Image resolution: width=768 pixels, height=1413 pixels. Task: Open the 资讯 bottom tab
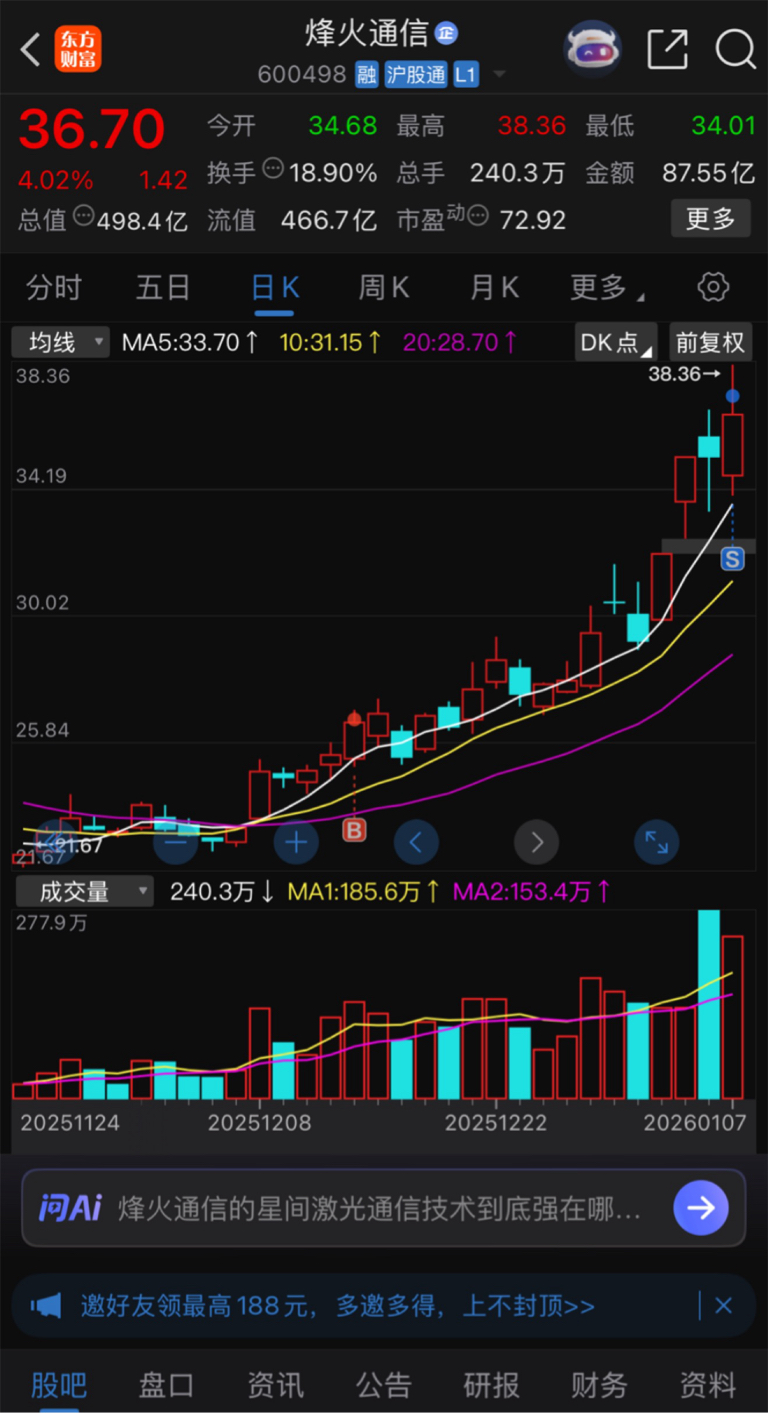[x=275, y=1385]
